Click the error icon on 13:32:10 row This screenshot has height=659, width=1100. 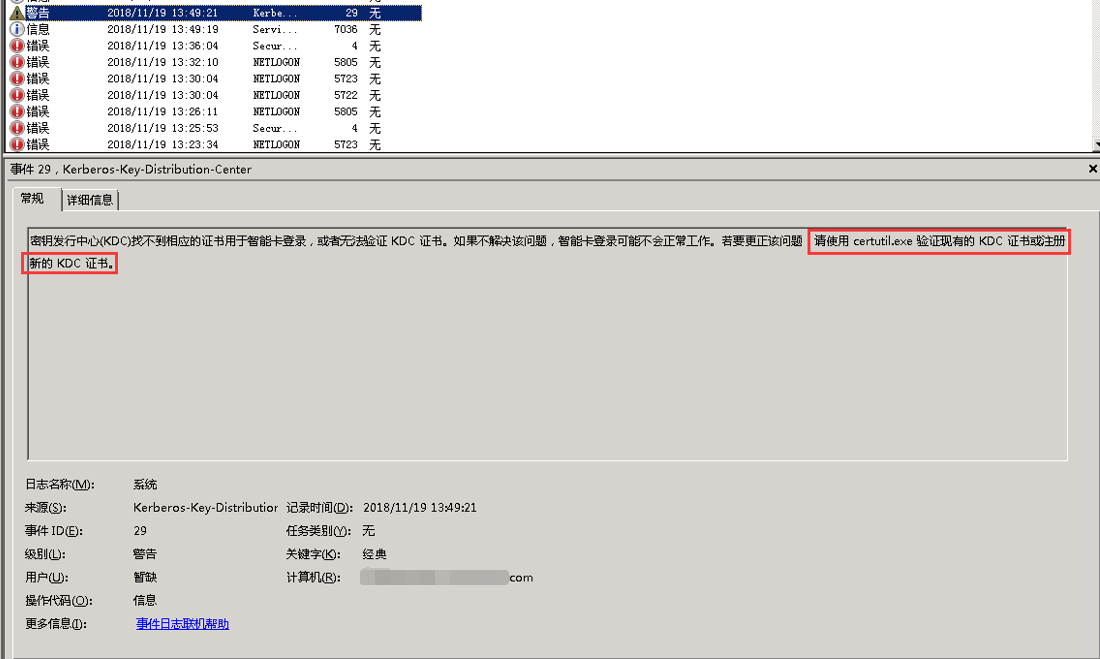[x=17, y=62]
